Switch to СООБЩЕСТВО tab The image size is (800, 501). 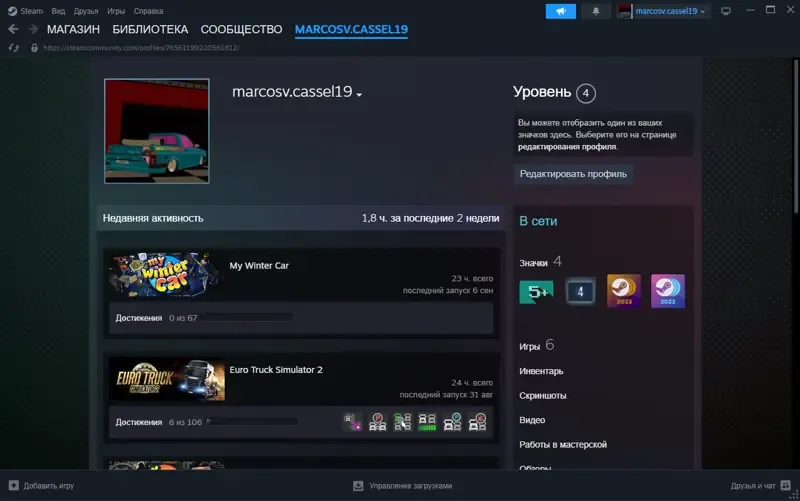coord(241,29)
